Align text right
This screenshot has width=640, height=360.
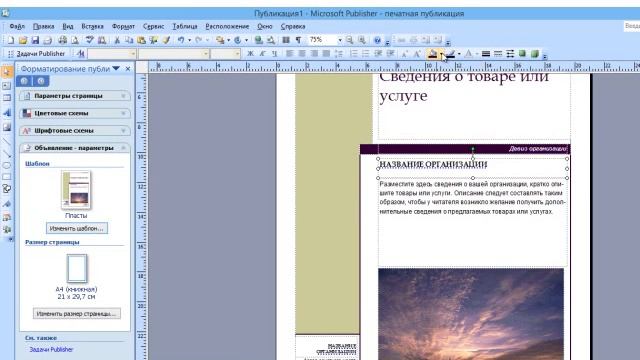tap(314, 53)
